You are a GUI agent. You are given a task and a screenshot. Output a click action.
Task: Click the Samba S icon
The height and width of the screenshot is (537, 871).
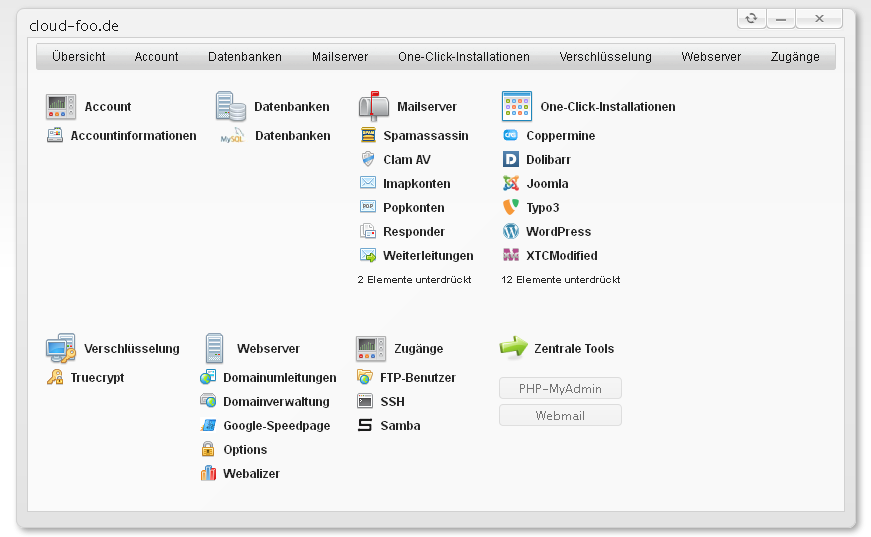365,425
